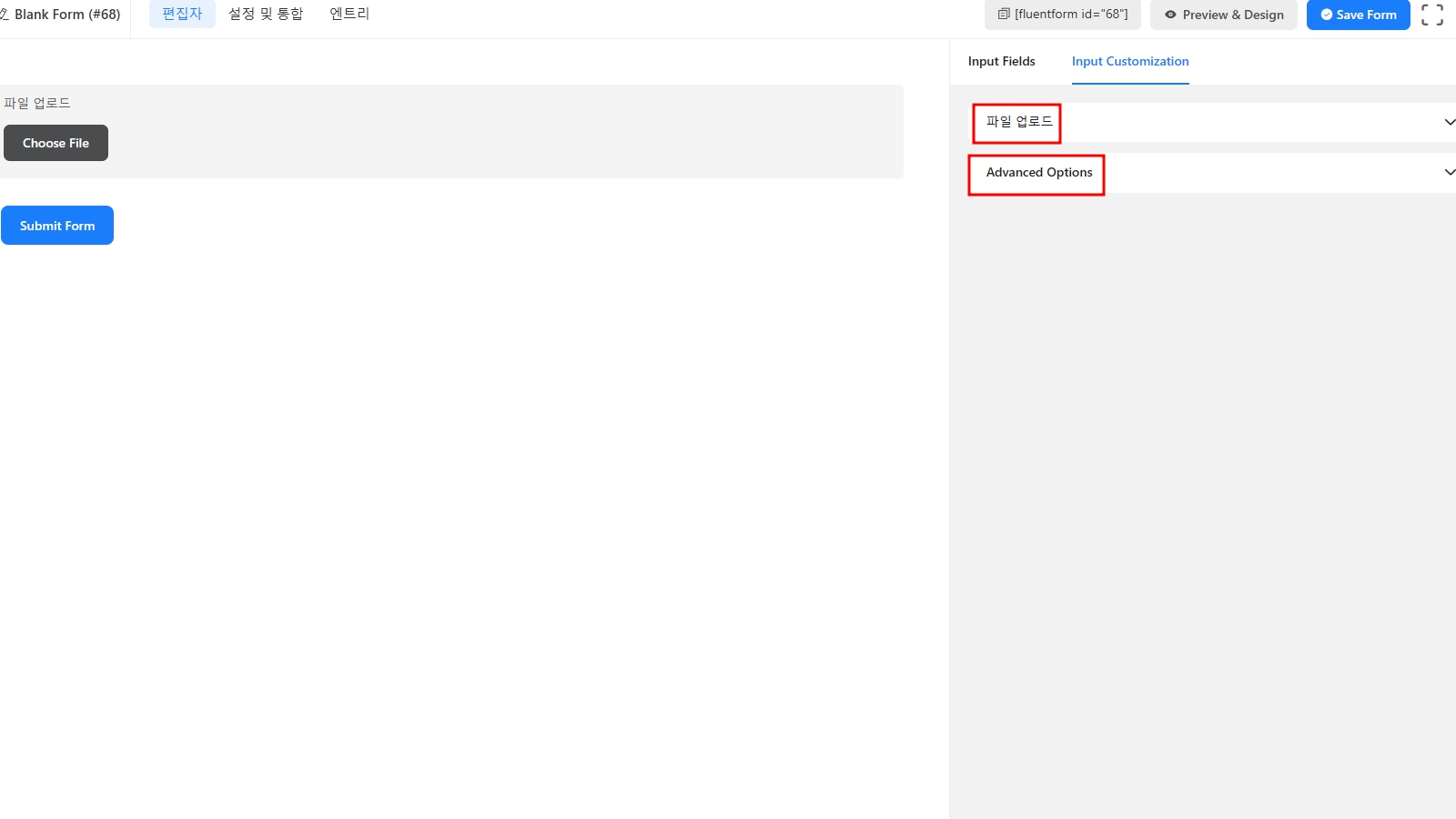Click the Submit Form button
Viewport: 1456px width, 819px height.
click(x=57, y=226)
